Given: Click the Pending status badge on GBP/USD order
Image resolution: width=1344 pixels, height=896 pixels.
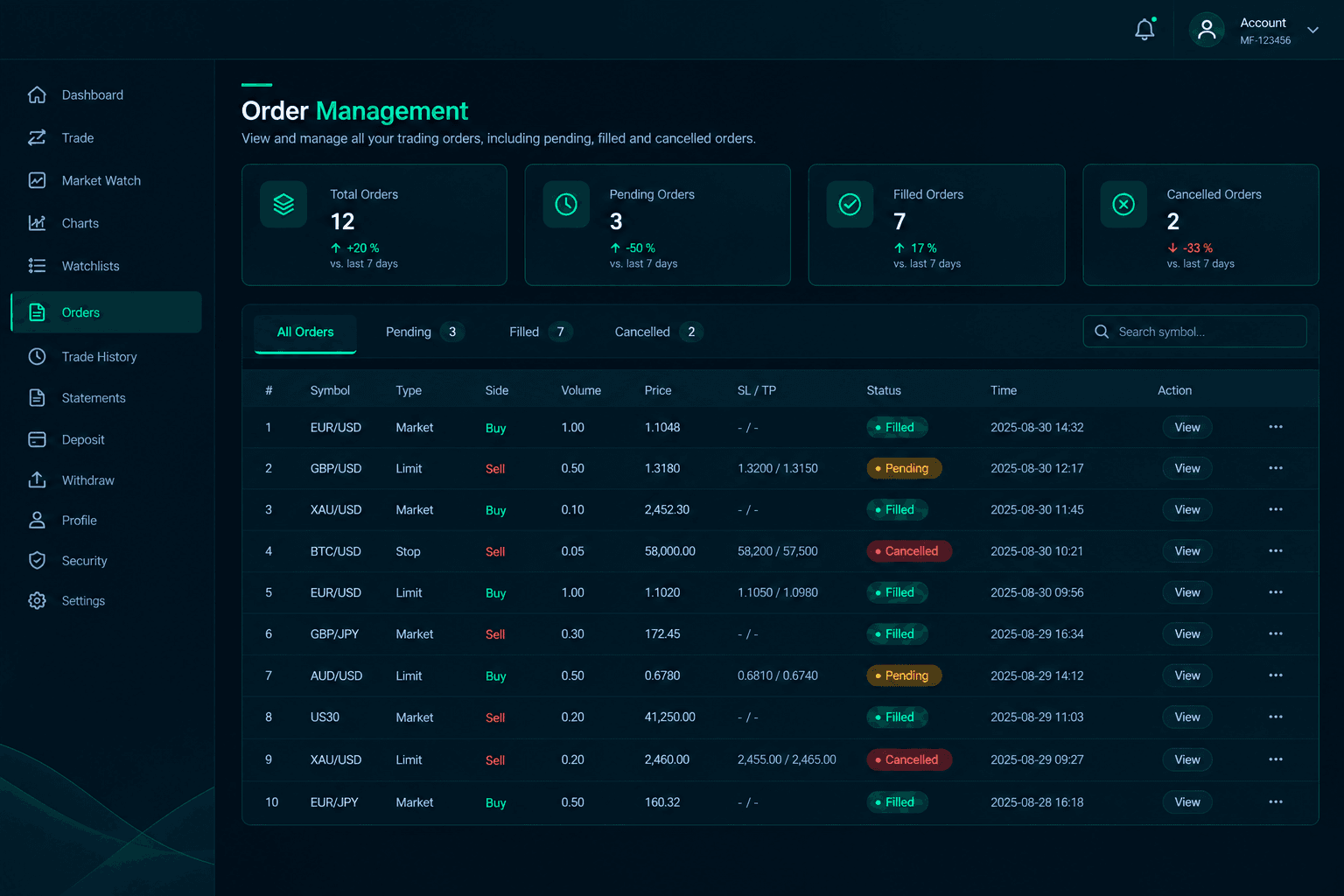Looking at the screenshot, I should (x=904, y=468).
